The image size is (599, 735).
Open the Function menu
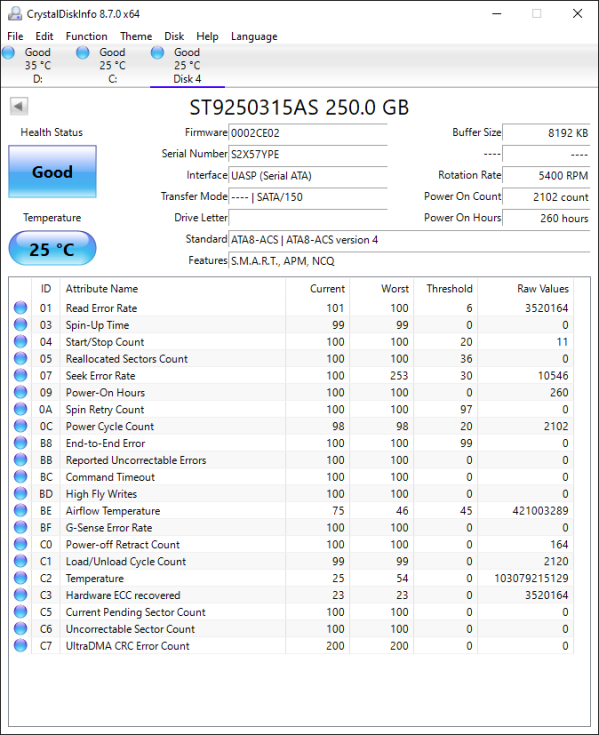(86, 37)
